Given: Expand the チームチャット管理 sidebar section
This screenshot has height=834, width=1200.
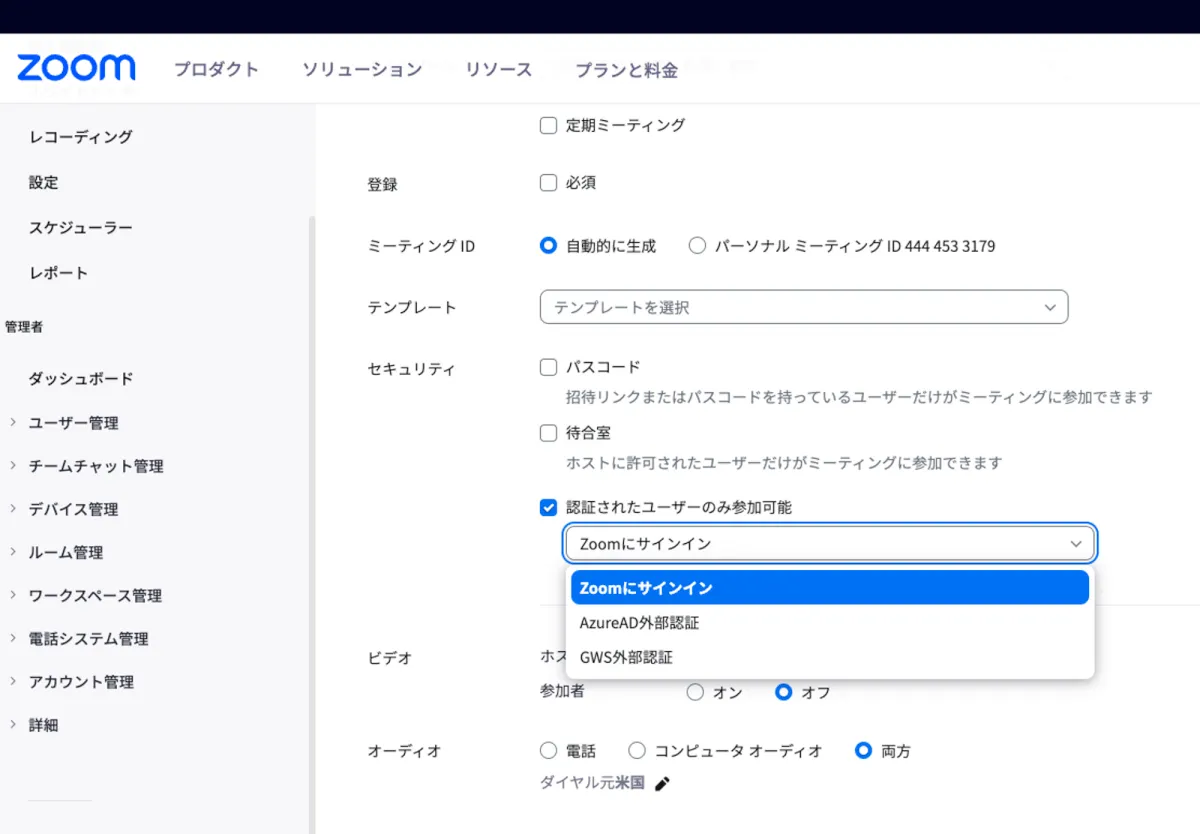Looking at the screenshot, I should point(95,466).
